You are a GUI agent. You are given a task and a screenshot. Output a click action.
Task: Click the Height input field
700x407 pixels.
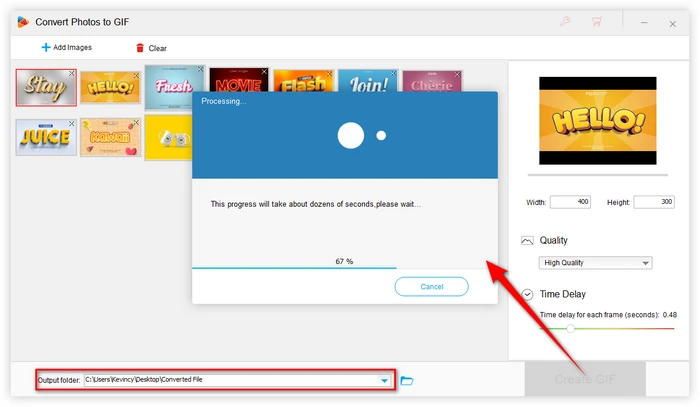coord(654,202)
